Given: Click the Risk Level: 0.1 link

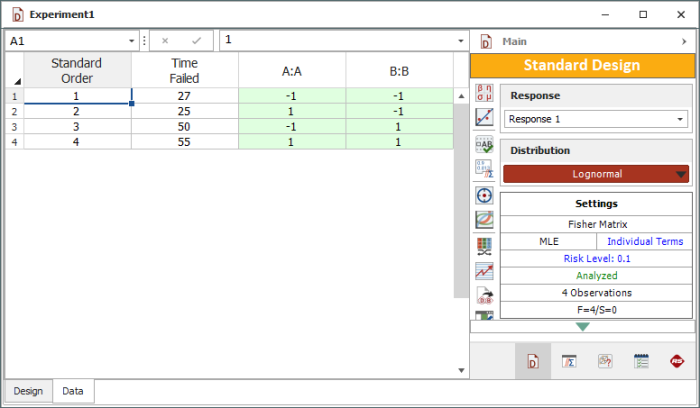Looking at the screenshot, I should click(x=596, y=258).
